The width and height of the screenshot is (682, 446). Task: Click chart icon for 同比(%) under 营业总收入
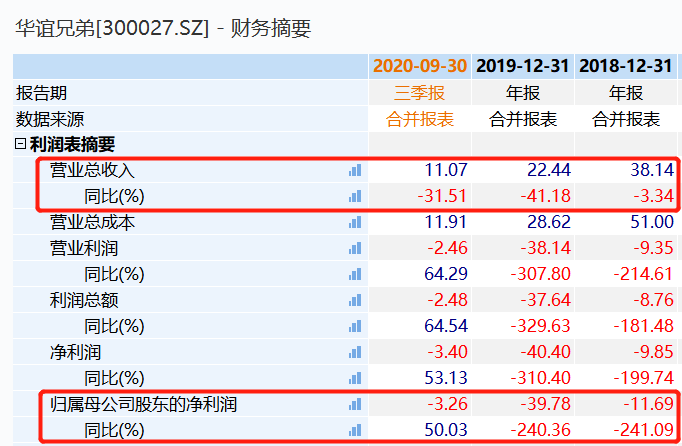[x=355, y=196]
